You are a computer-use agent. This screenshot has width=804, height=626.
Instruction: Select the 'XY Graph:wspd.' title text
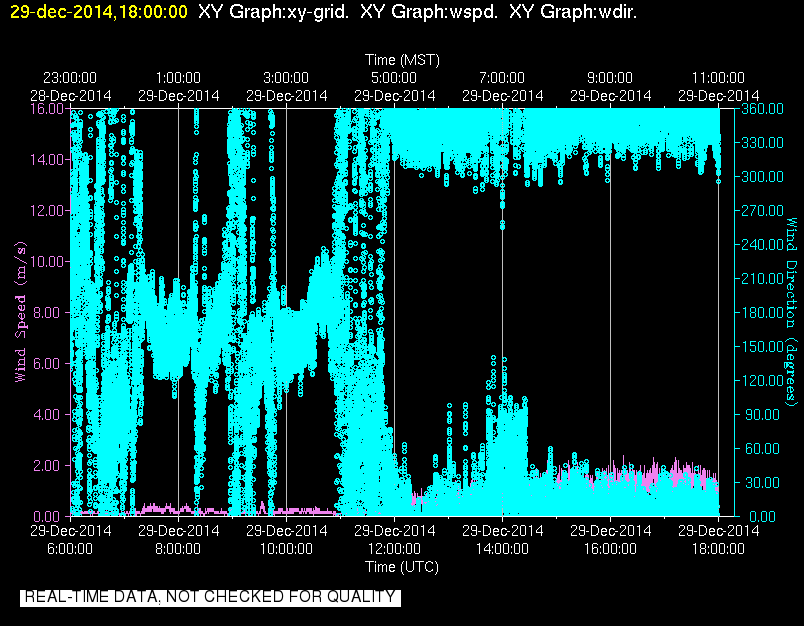(429, 12)
